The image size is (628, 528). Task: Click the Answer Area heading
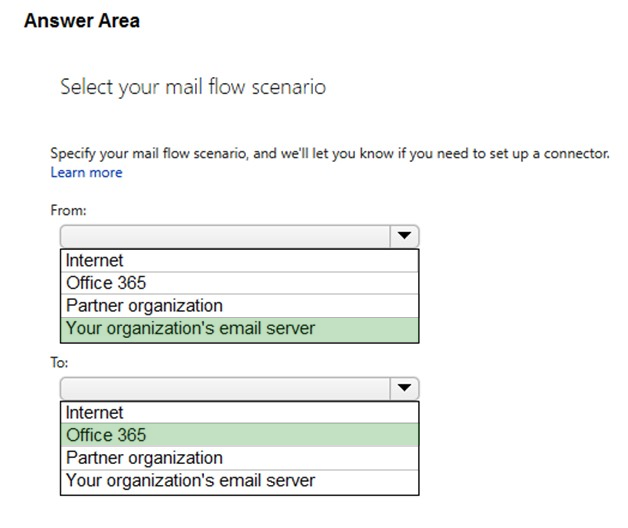click(82, 21)
